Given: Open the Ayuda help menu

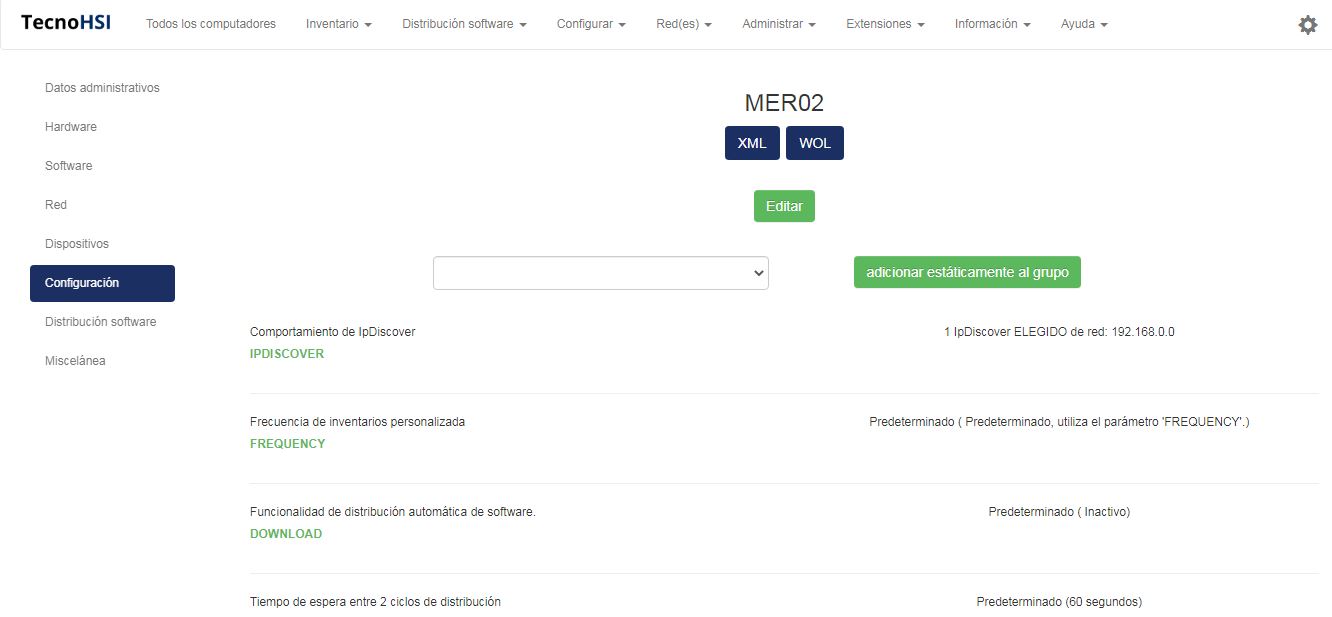Looking at the screenshot, I should 1083,24.
